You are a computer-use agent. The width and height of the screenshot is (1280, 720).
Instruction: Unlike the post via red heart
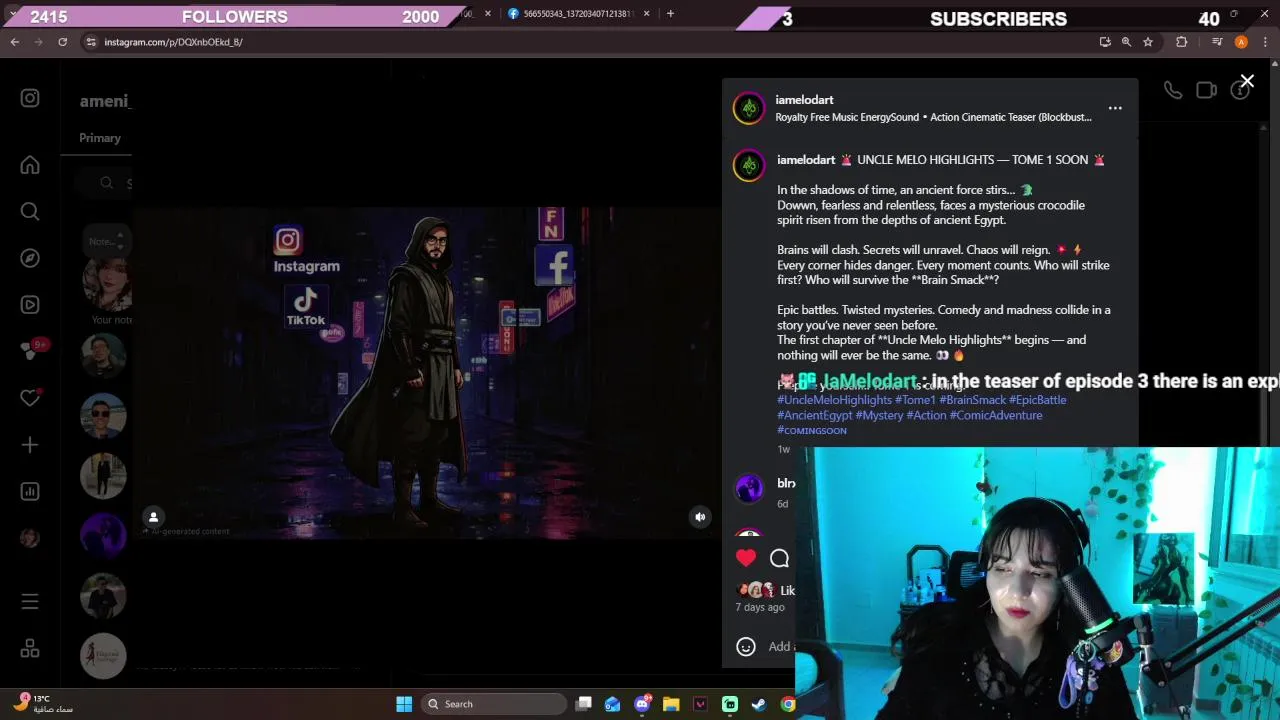[746, 558]
